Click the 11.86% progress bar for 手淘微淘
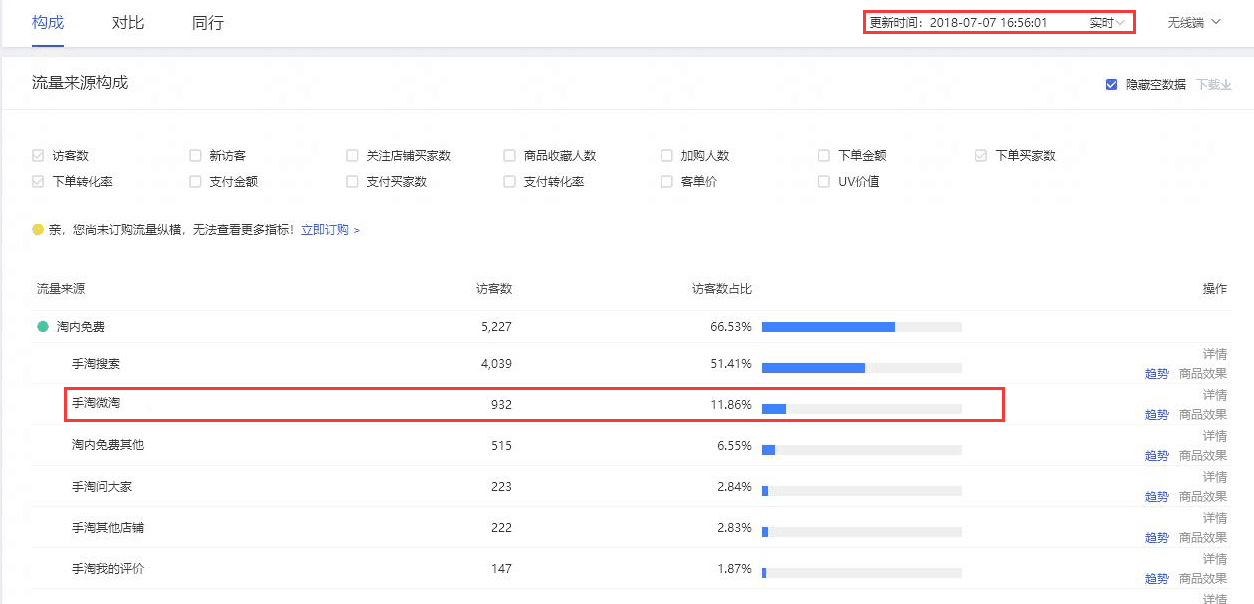The image size is (1254, 604). pyautogui.click(x=862, y=409)
